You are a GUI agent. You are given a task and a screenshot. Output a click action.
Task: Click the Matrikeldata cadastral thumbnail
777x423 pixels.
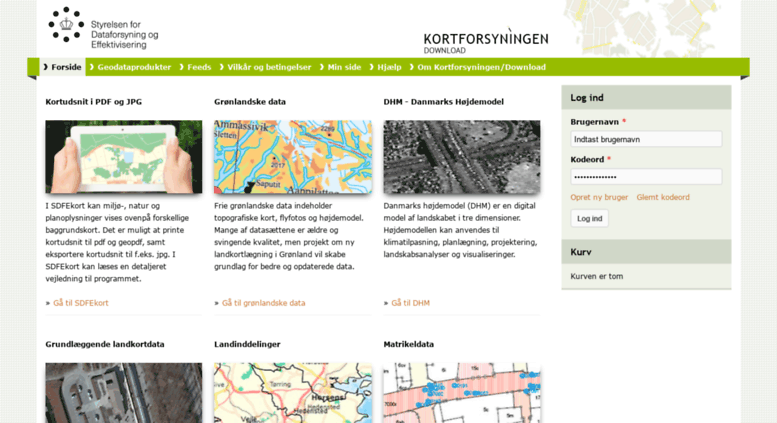point(462,393)
